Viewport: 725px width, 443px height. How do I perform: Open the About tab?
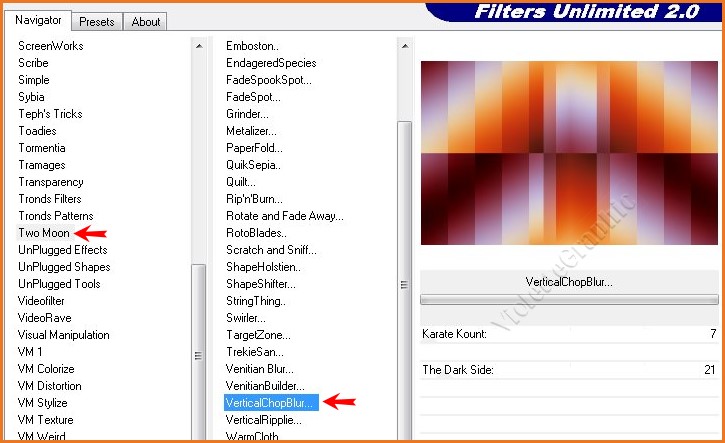pos(145,21)
